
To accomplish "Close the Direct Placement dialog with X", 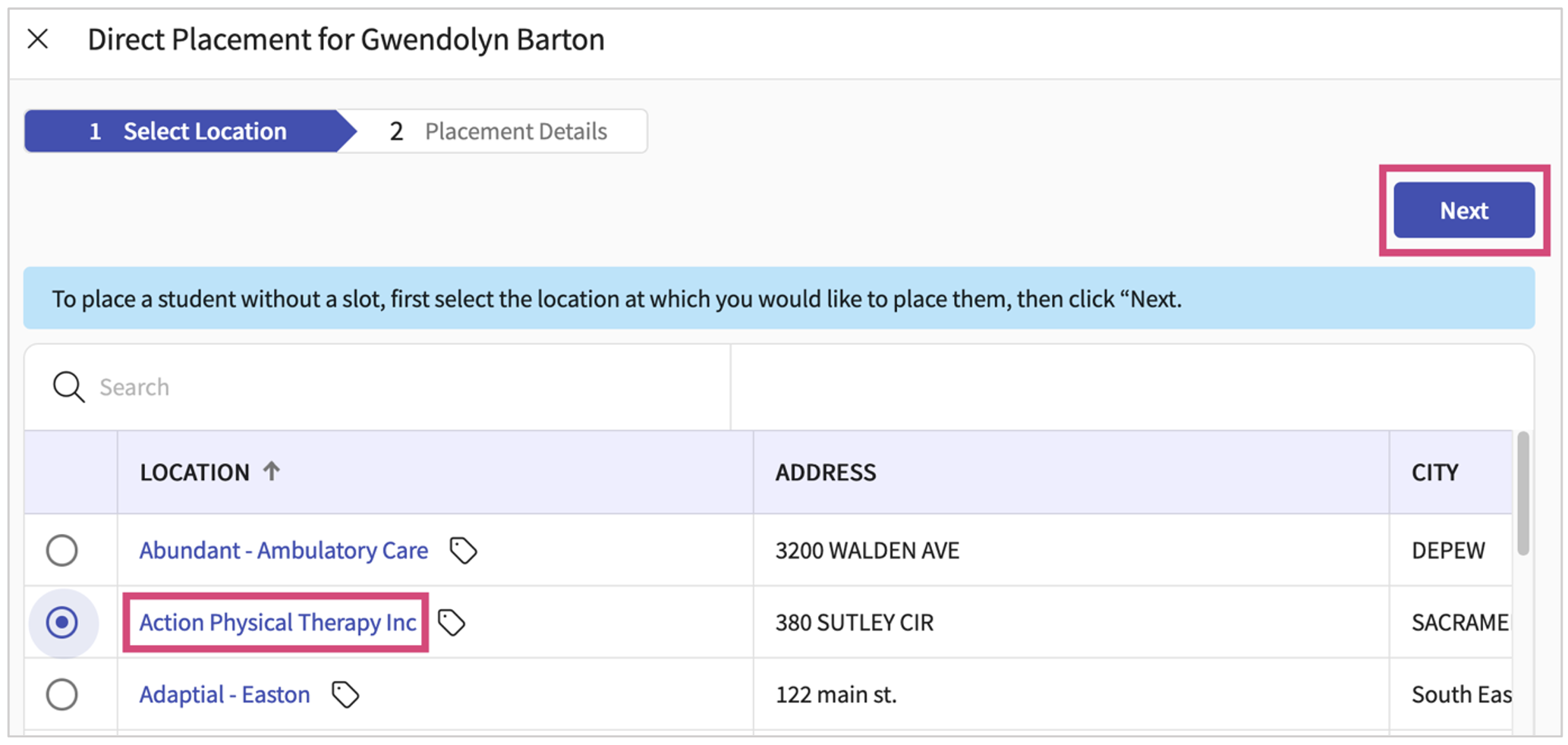I will pos(38,39).
